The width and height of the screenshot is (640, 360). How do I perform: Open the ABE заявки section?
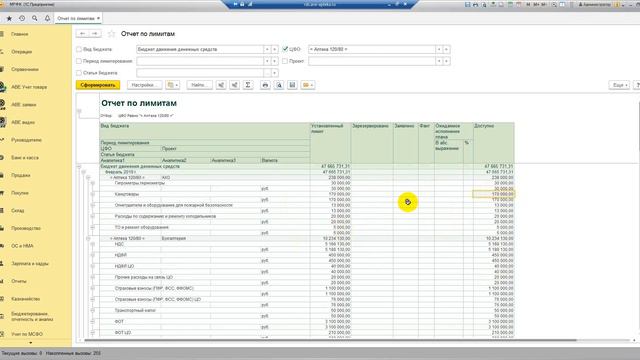coord(24,104)
